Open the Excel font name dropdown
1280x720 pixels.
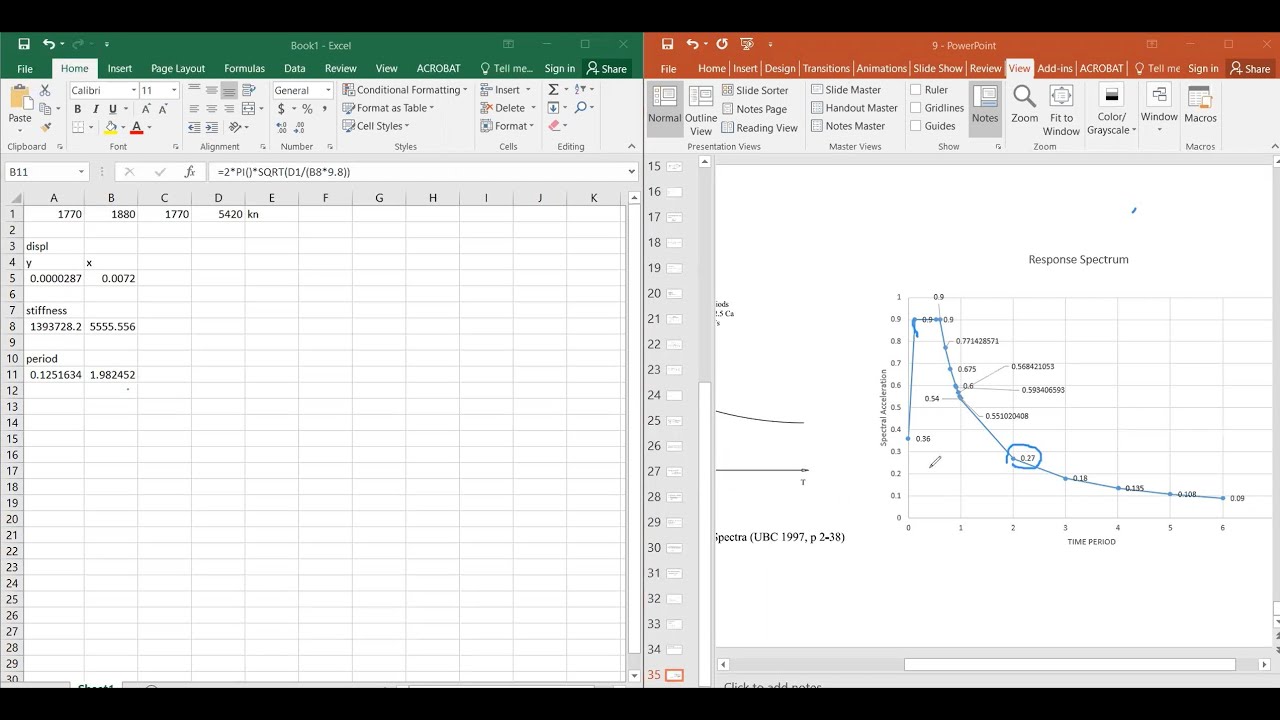tap(133, 90)
